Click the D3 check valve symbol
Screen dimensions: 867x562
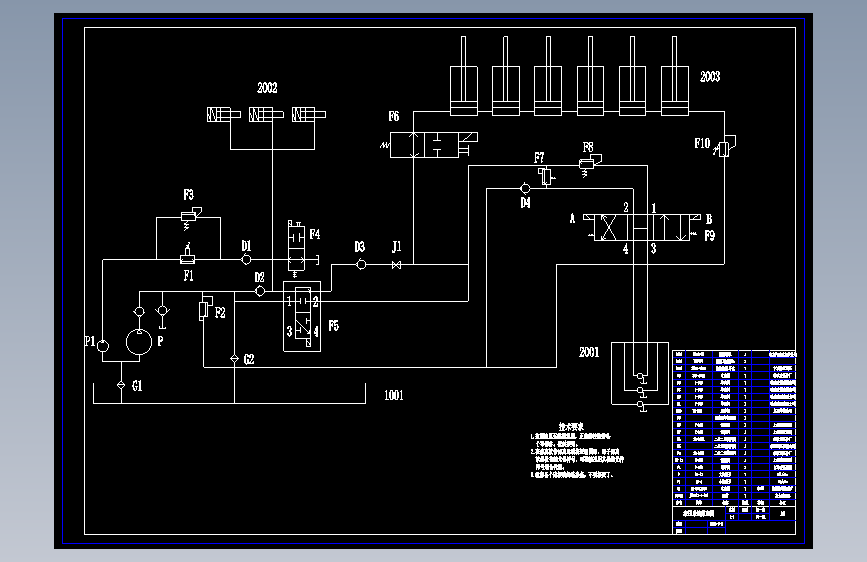click(x=361, y=264)
